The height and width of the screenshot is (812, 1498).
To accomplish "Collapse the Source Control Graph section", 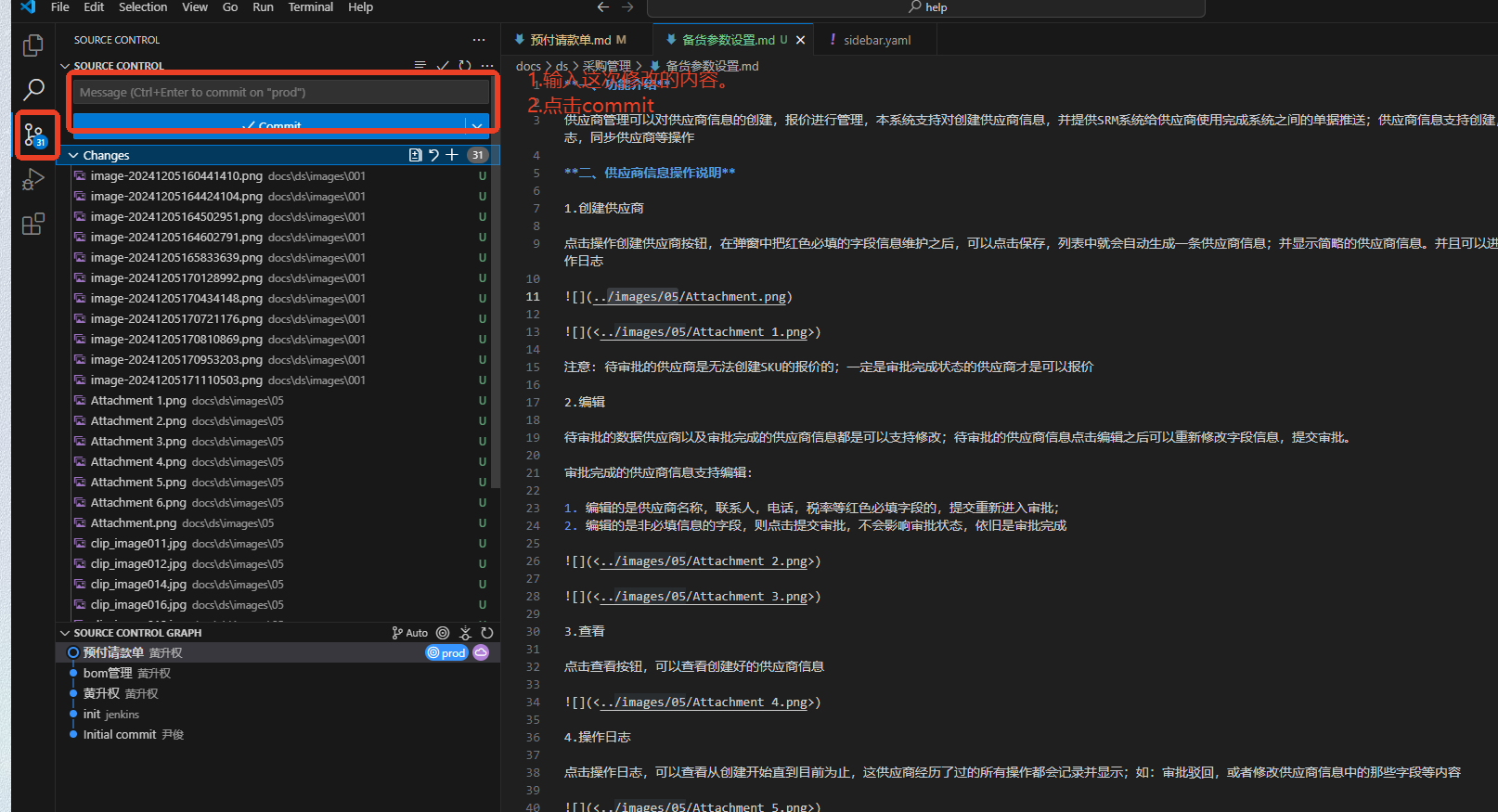I will [x=65, y=633].
